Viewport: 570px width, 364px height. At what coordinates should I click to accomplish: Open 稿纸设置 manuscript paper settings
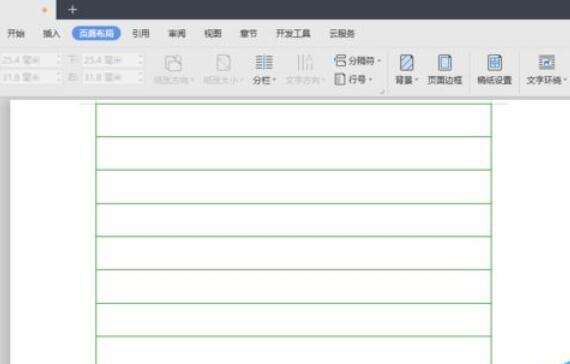pyautogui.click(x=495, y=70)
